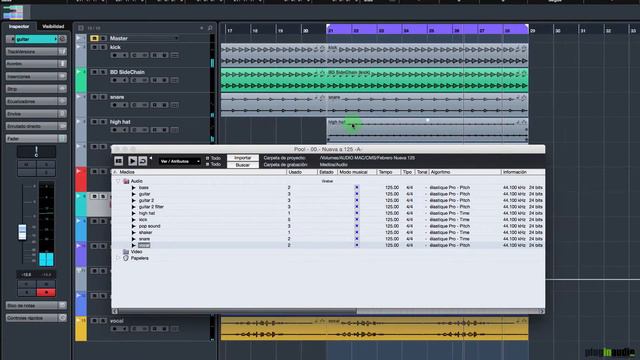Click the red record enable button in inspector
640x360 pixels.
click(x=46, y=292)
